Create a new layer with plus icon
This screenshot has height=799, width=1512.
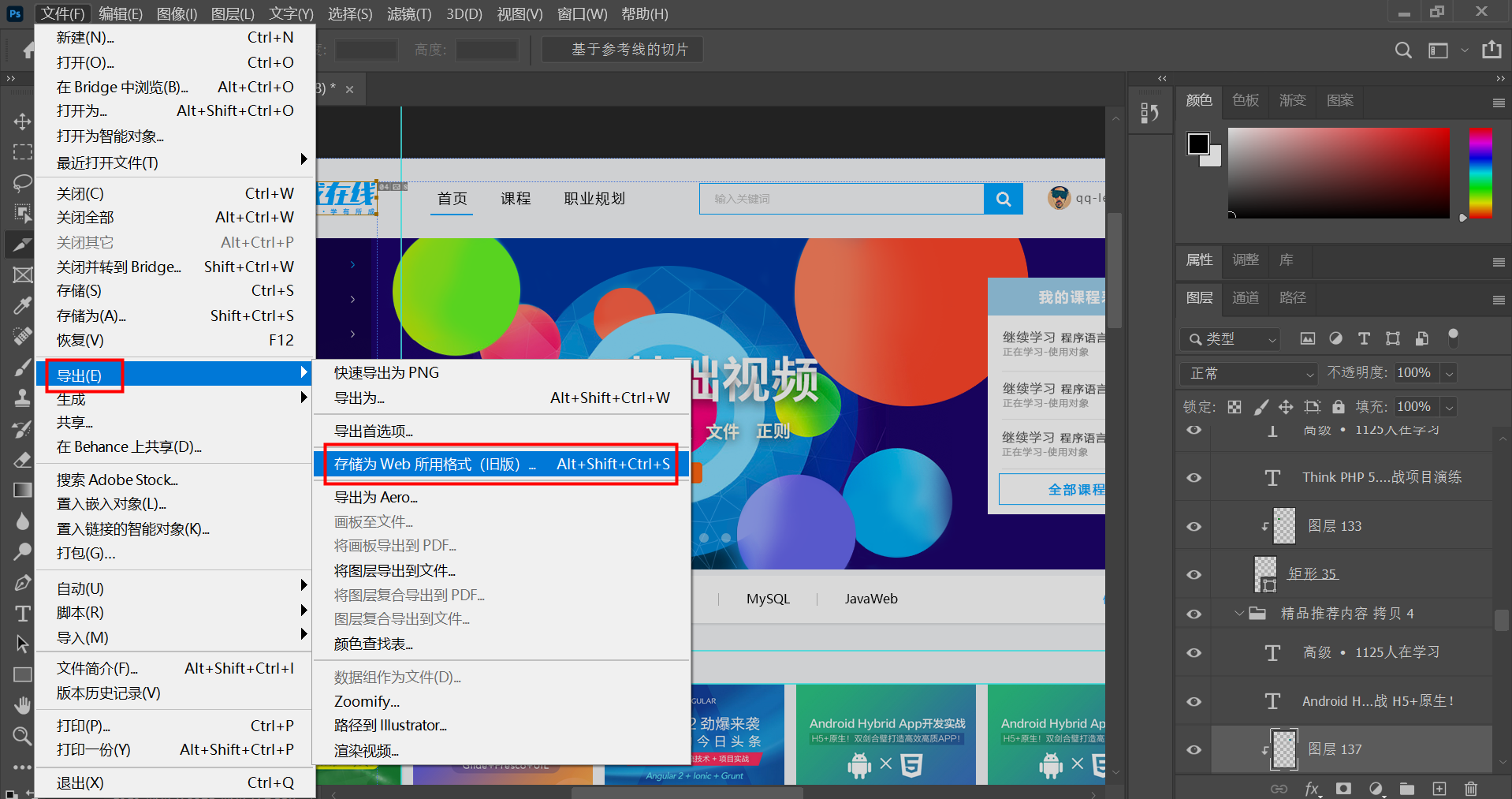1439,788
